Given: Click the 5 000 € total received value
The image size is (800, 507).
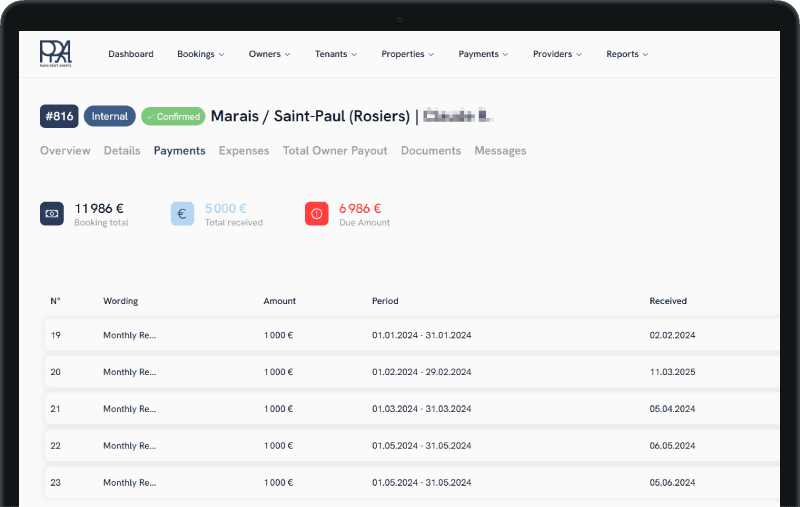Looking at the screenshot, I should [x=226, y=209].
